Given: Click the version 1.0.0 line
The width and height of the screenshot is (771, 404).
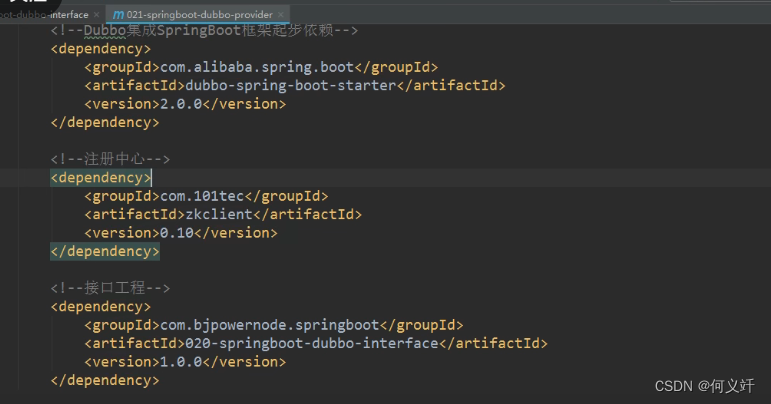Looking at the screenshot, I should [x=185, y=362].
